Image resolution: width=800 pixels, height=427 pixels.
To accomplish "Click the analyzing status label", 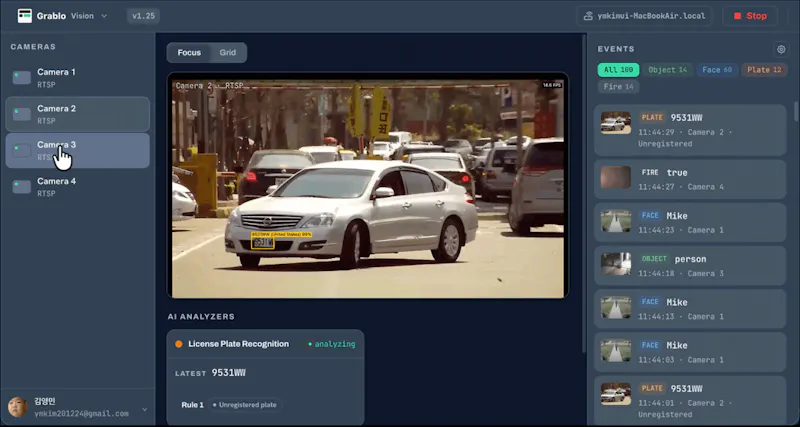I will (x=332, y=344).
